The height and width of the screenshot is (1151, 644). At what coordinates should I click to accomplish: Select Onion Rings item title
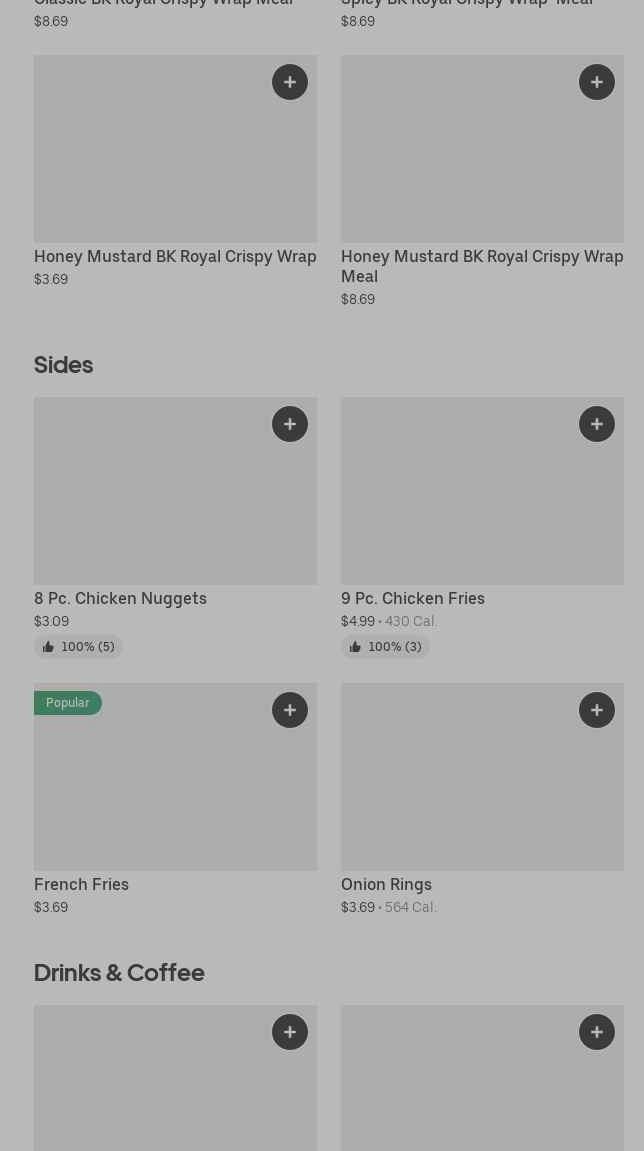386,885
